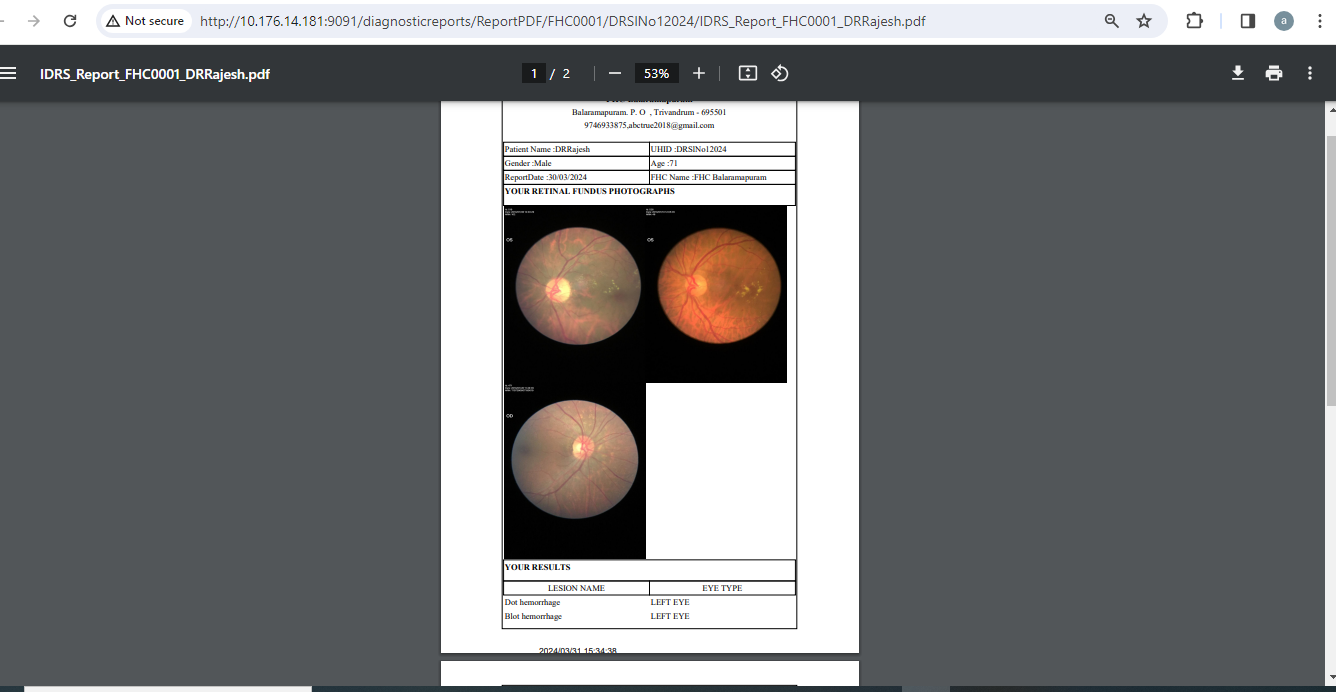The height and width of the screenshot is (692, 1336).
Task: Click the top-left fundus photograph
Action: (575, 294)
